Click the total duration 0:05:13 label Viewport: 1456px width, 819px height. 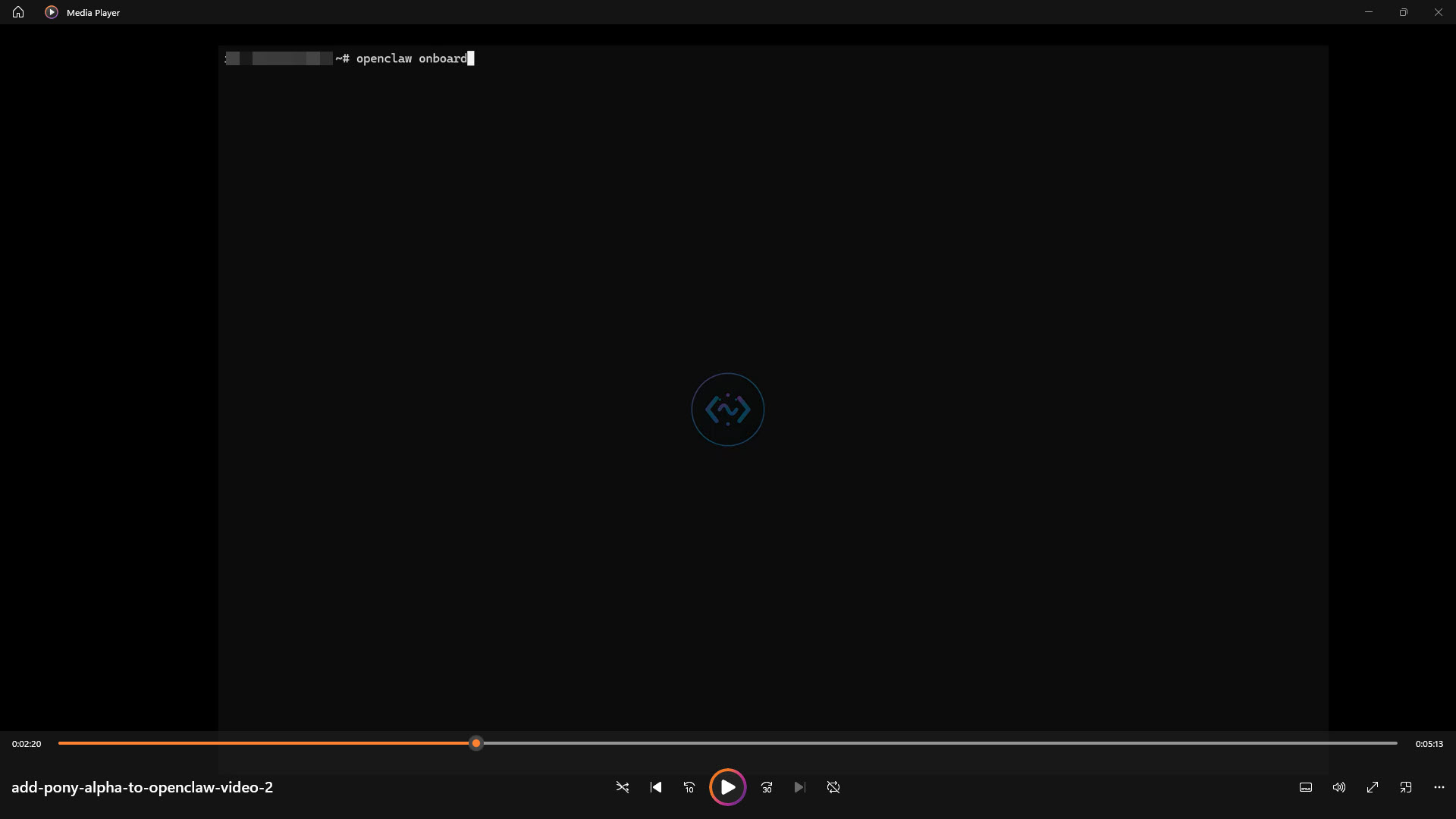pos(1429,743)
